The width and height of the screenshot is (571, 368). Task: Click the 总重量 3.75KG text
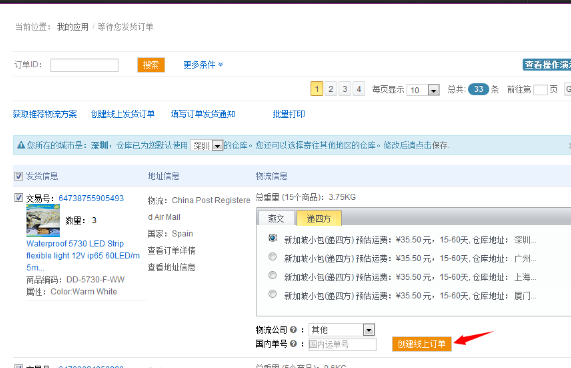pos(306,197)
